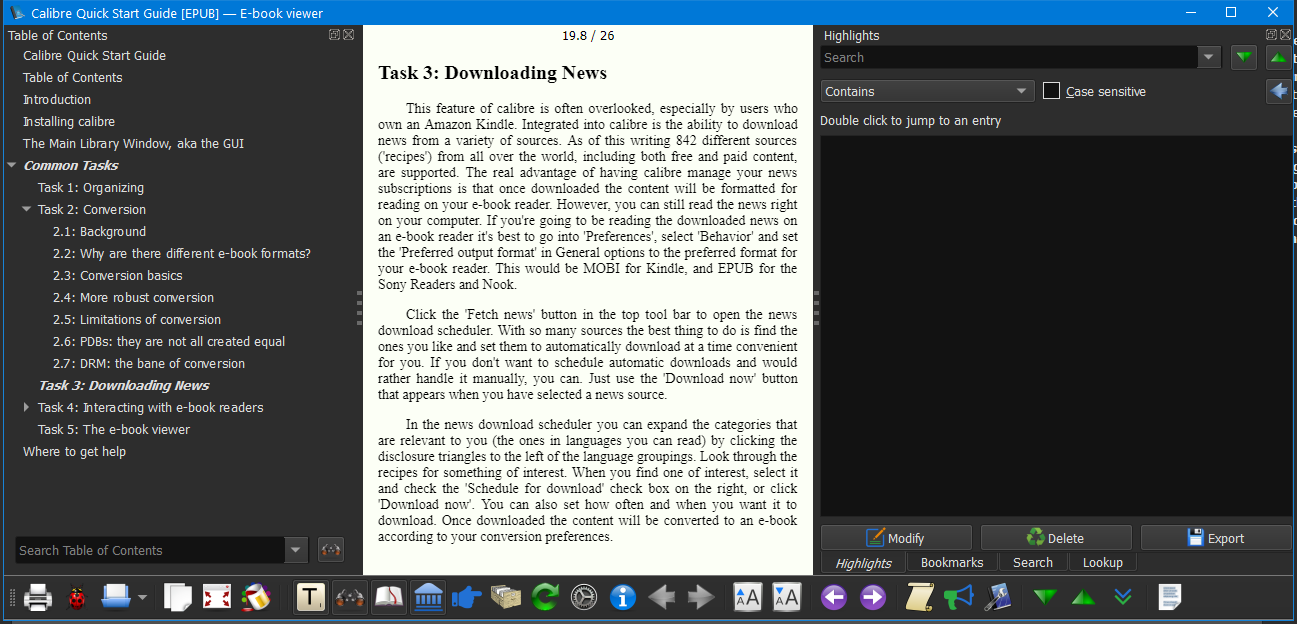Screen dimensions: 1297x624
Task: Toggle full screen mode with red arrows icon
Action: 217,598
